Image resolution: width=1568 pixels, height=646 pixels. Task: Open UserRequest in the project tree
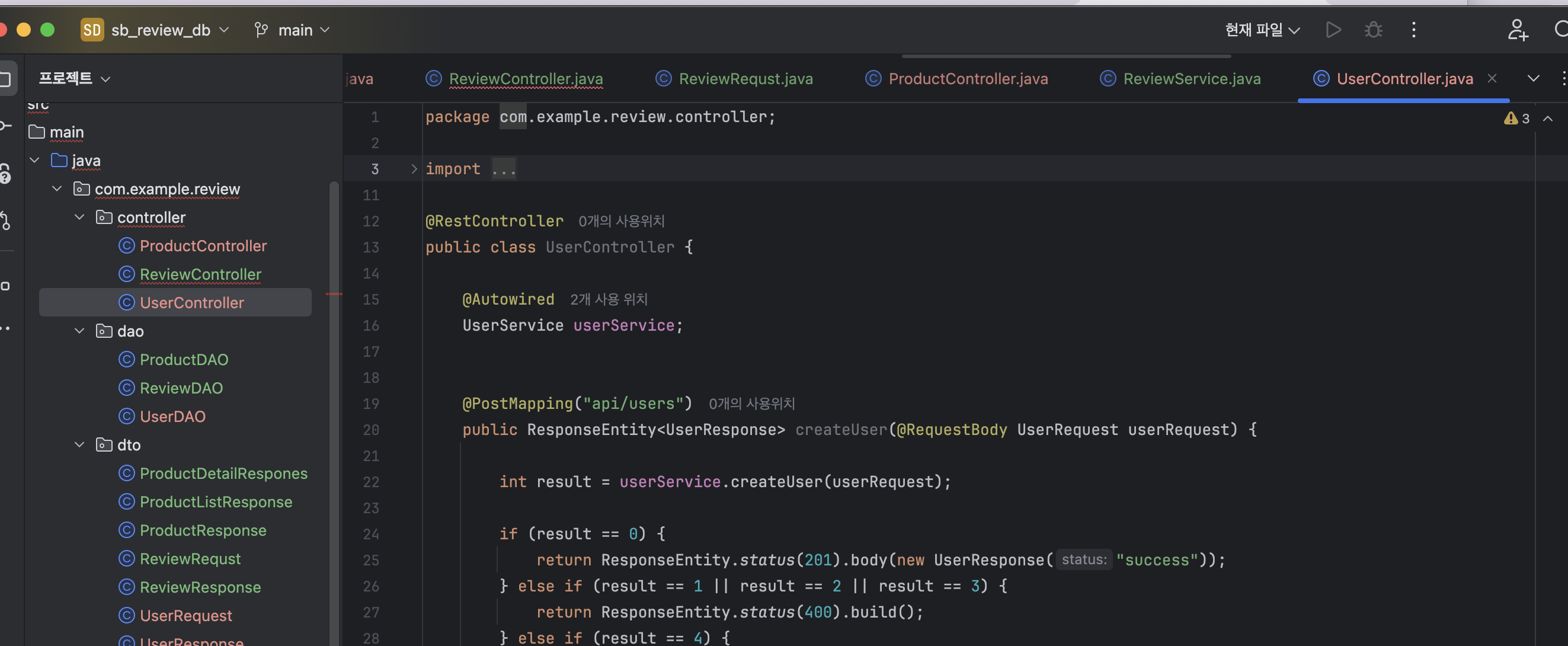185,616
